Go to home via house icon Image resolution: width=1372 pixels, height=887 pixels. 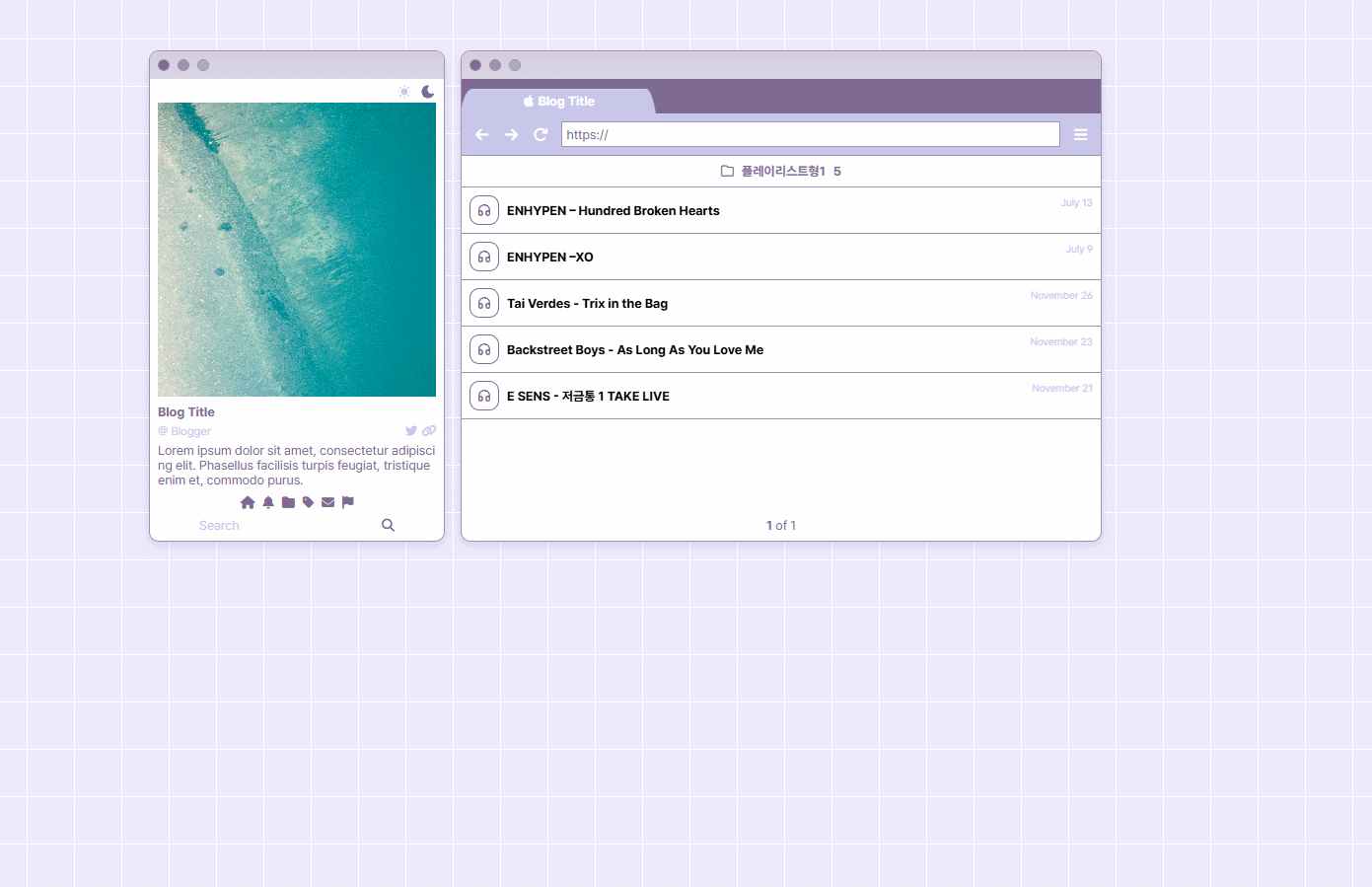[248, 502]
